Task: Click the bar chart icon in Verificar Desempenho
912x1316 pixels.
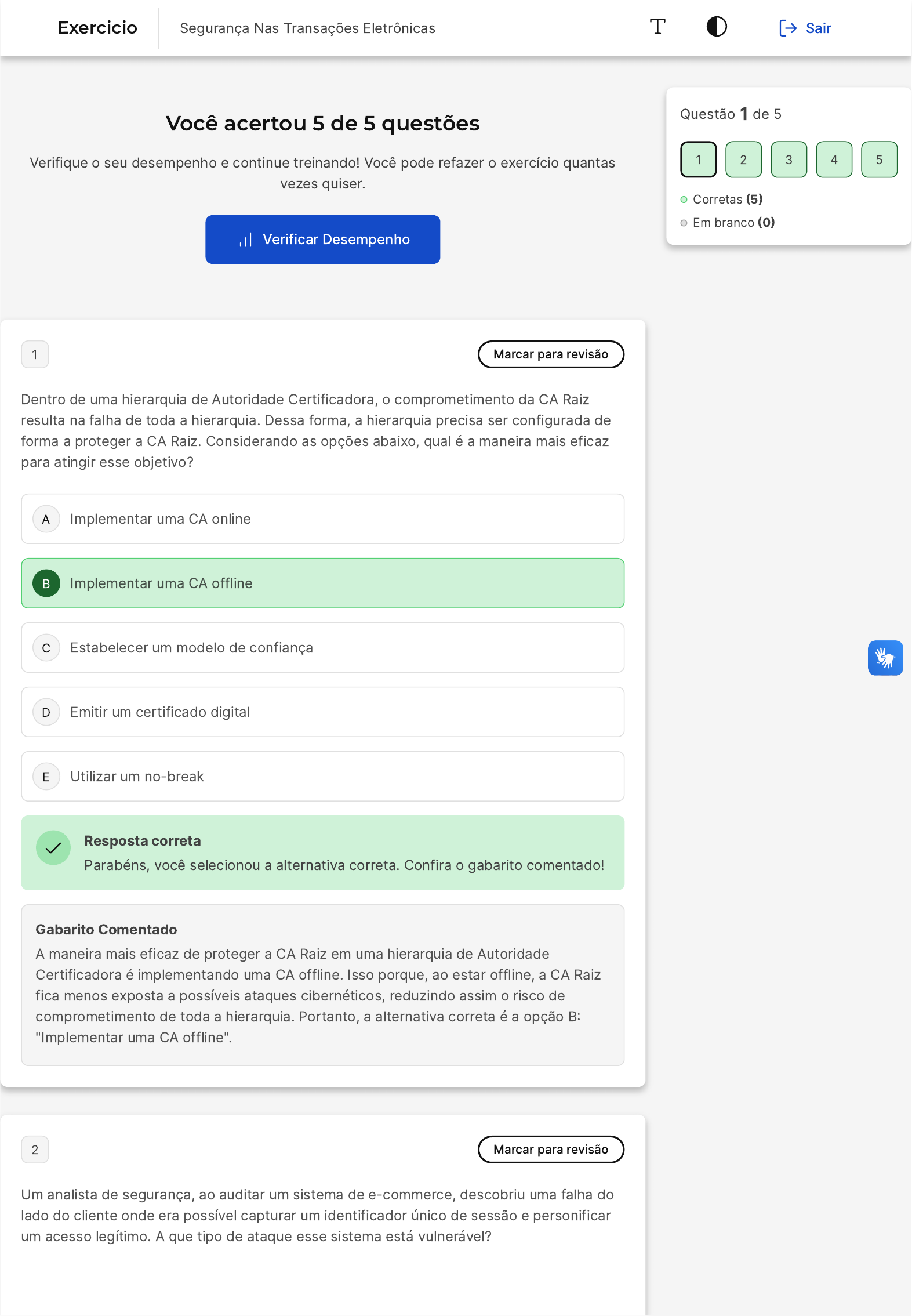Action: 246,240
